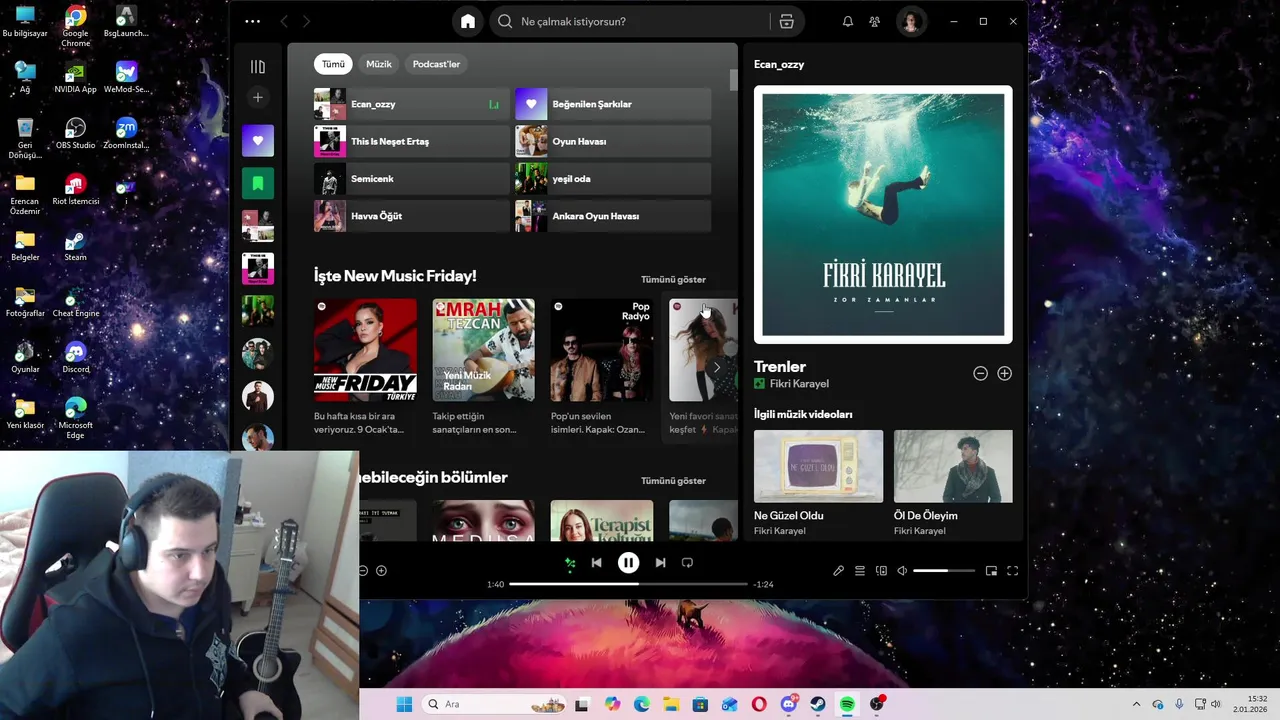This screenshot has width=1280, height=720.
Task: Click the taskbar Ara search box
Action: [x=494, y=704]
